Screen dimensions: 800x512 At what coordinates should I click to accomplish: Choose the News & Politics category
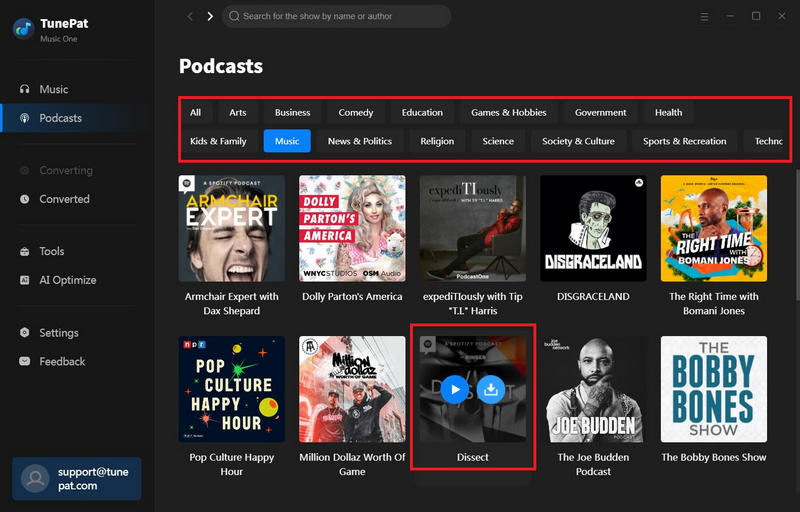pos(360,141)
